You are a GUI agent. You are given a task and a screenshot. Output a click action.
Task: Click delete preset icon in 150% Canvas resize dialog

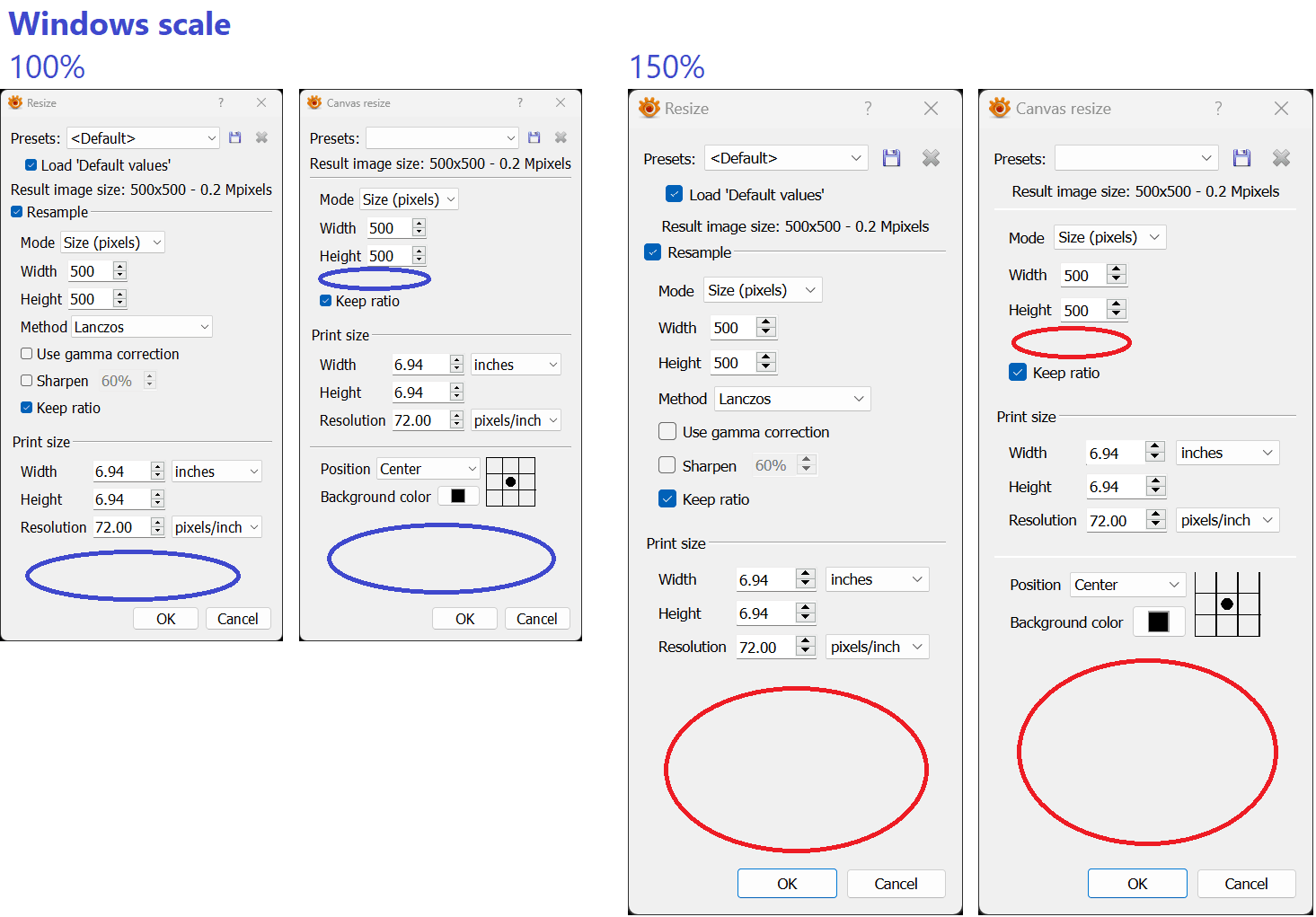[x=1281, y=158]
